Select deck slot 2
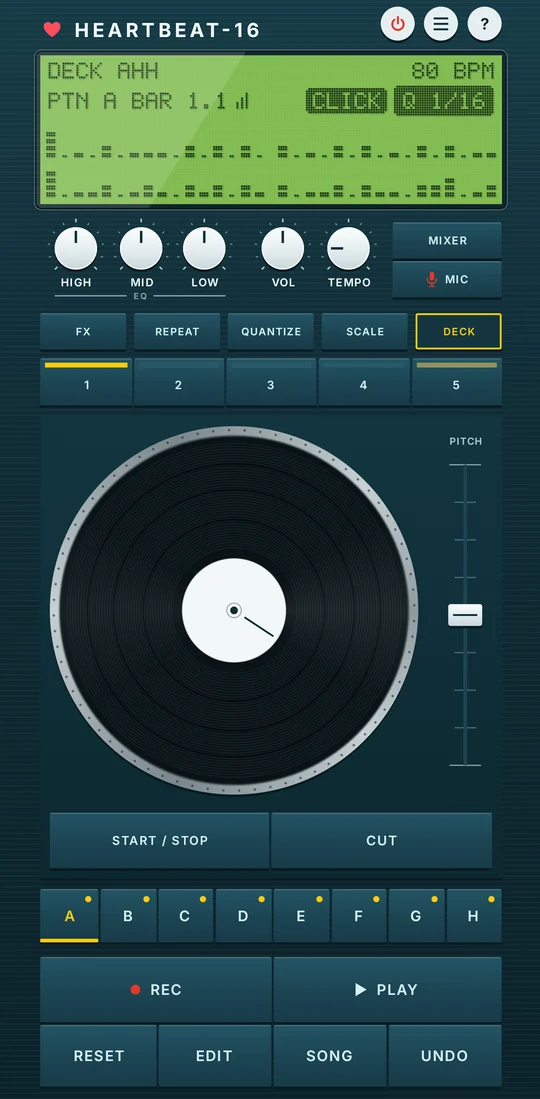 [x=178, y=383]
